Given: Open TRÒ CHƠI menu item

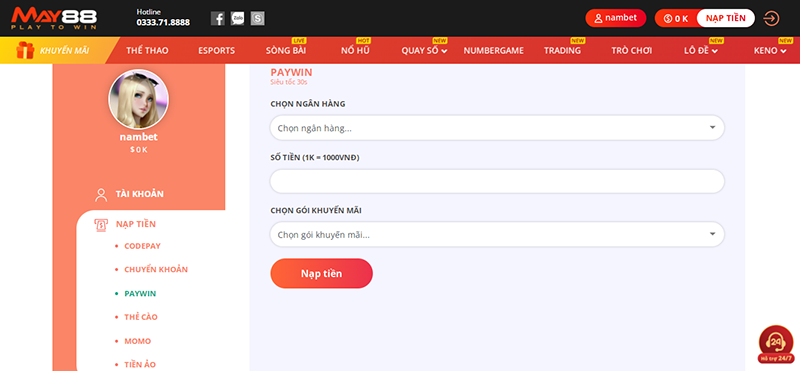Looking at the screenshot, I should (x=632, y=51).
